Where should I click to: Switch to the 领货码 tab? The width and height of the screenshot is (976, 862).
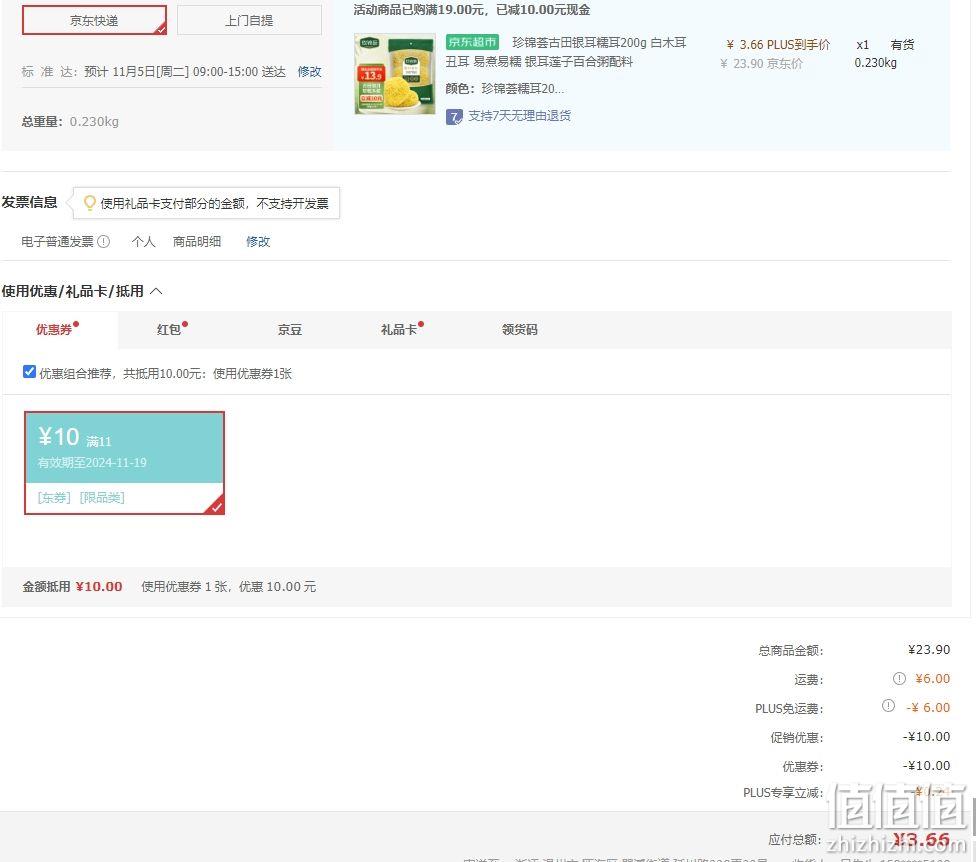point(520,330)
